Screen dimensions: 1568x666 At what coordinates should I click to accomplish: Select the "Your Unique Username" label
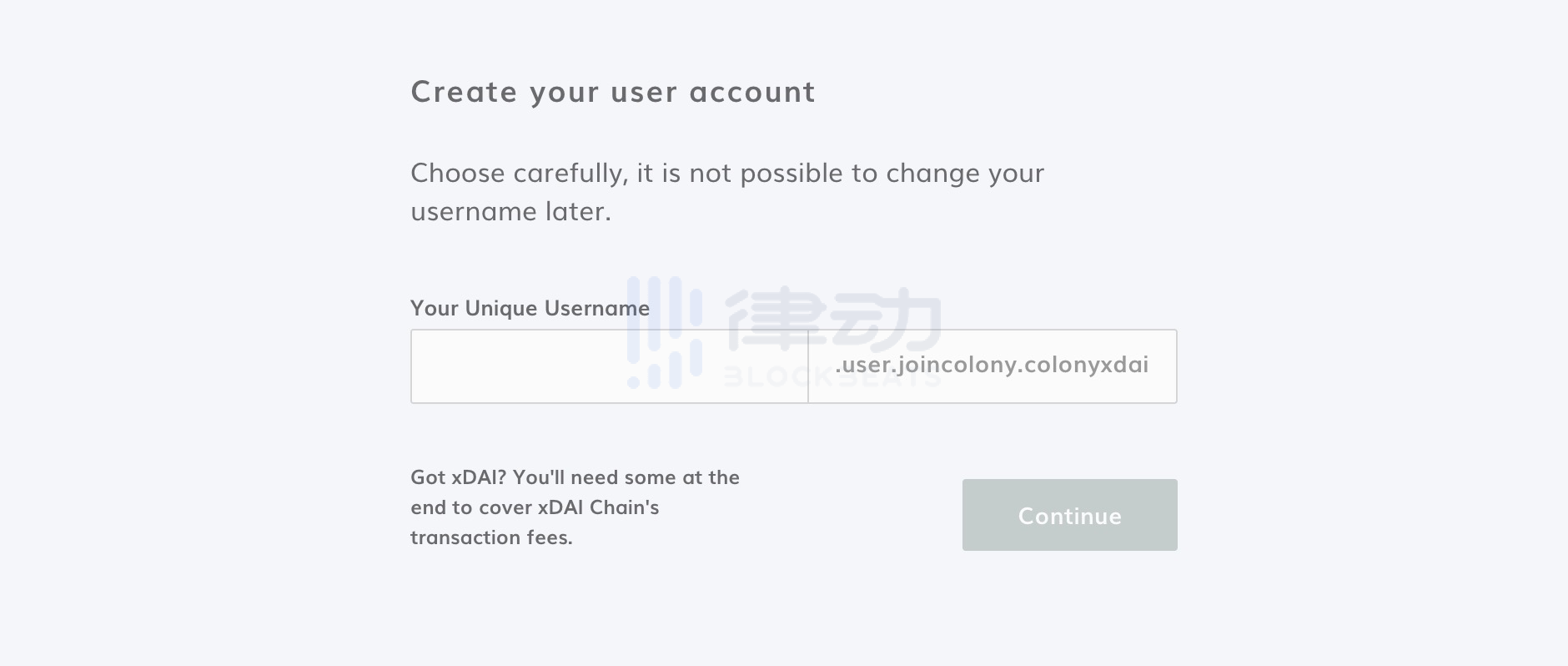click(530, 308)
